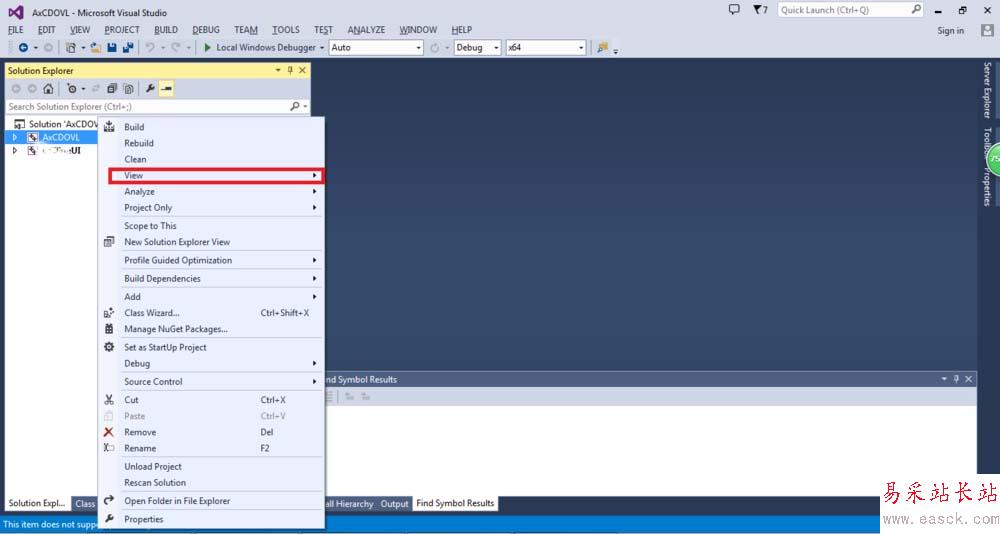This screenshot has height=534, width=1000.
Task: Open the Local Windows Debugger dropdown arrow
Action: pos(322,48)
